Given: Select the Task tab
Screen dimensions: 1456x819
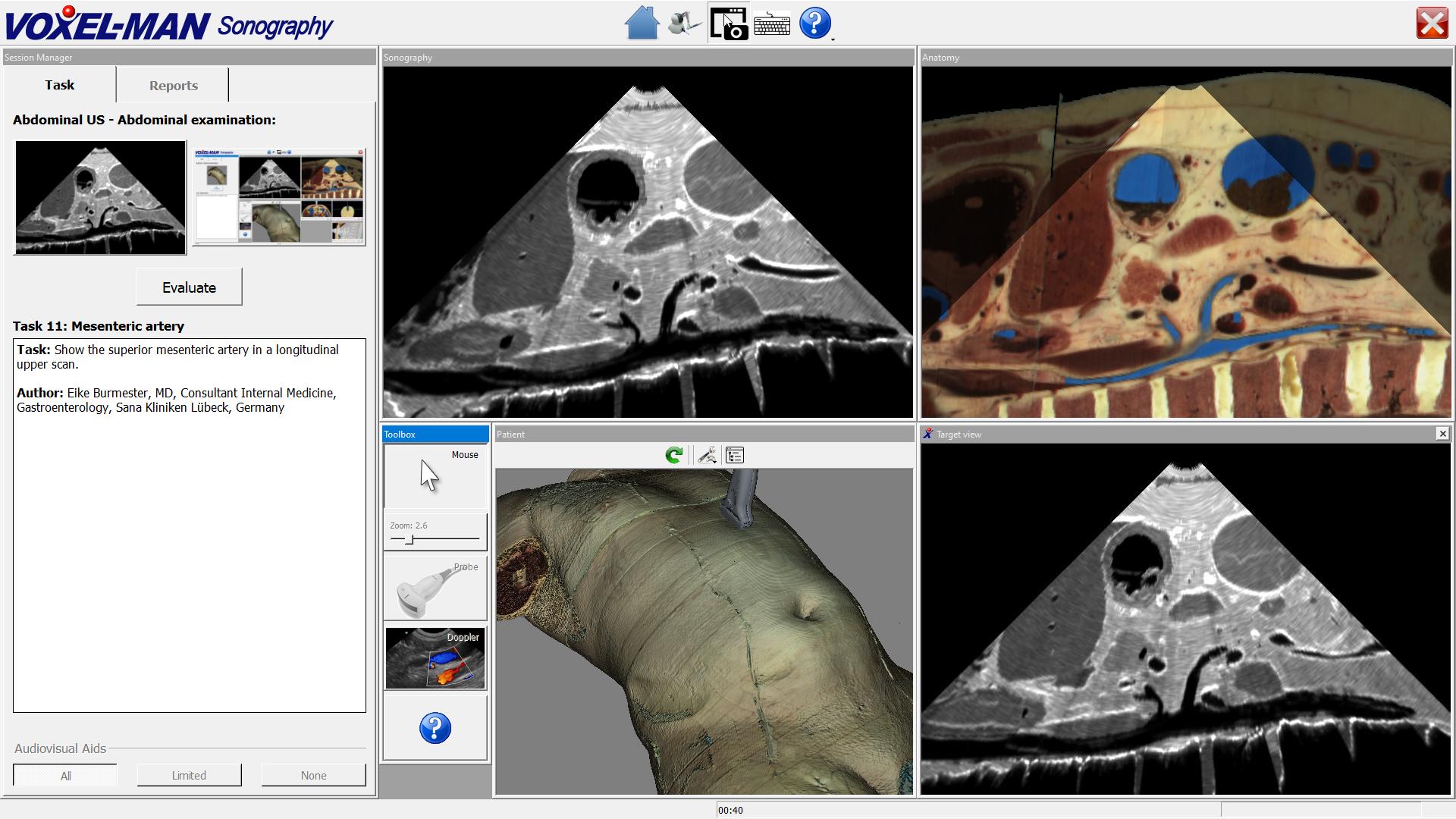Looking at the screenshot, I should pos(59,85).
